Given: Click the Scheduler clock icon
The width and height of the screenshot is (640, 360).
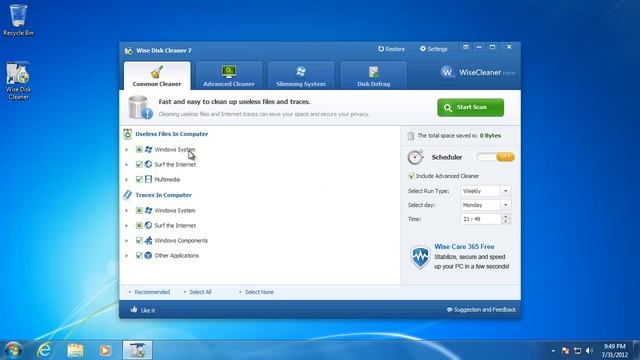Looking at the screenshot, I should coord(416,157).
